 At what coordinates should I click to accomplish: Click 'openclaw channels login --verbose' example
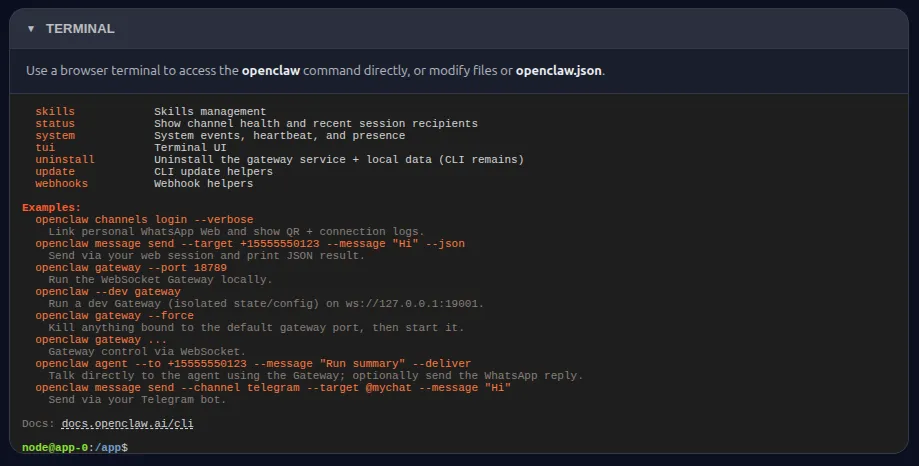144,220
